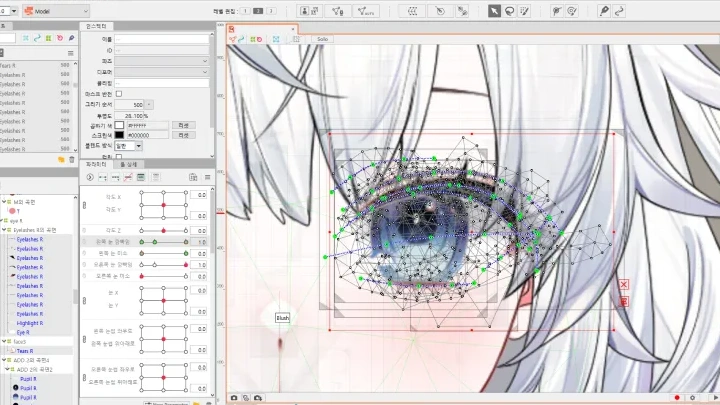Image resolution: width=720 pixels, height=405 pixels.
Task: Select Tears R row in draw order list
Action: (x=37, y=66)
